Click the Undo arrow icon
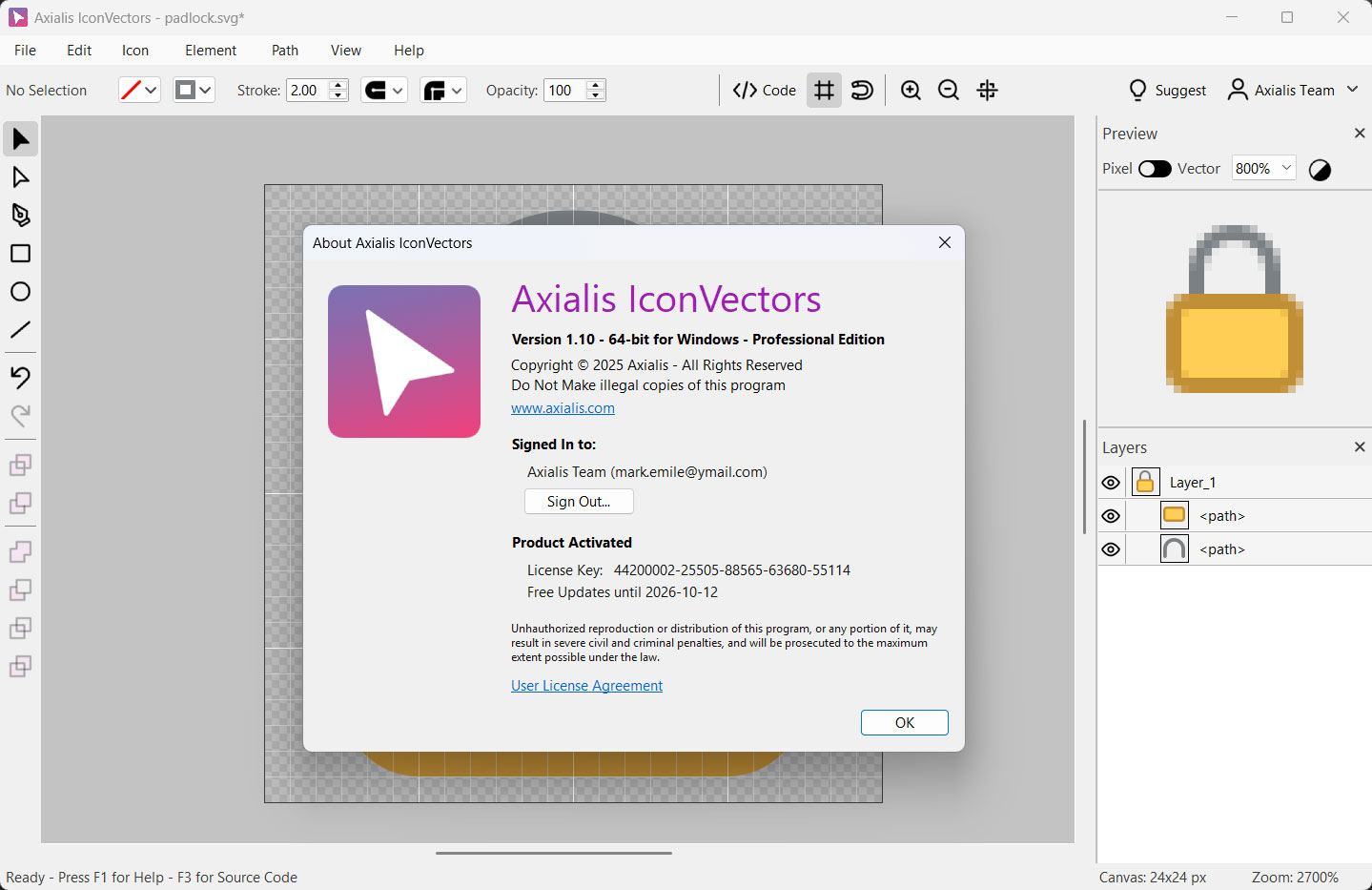Image resolution: width=1372 pixels, height=890 pixels. [x=20, y=378]
